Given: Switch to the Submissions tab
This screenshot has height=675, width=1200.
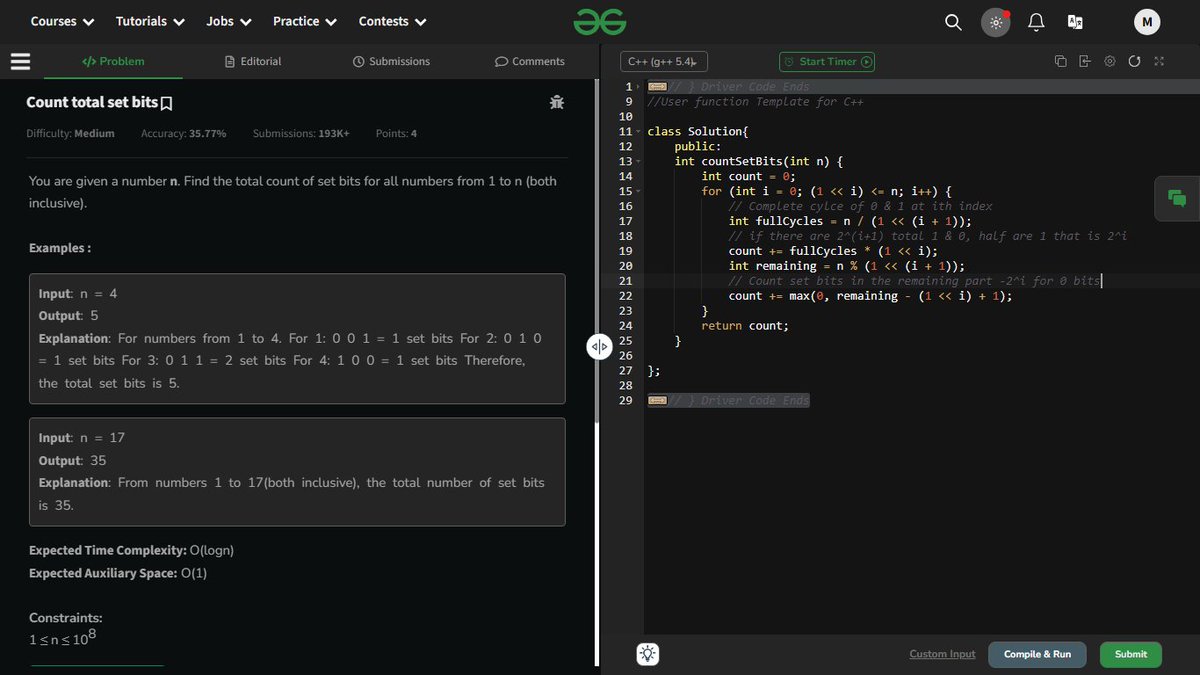Looking at the screenshot, I should 391,61.
